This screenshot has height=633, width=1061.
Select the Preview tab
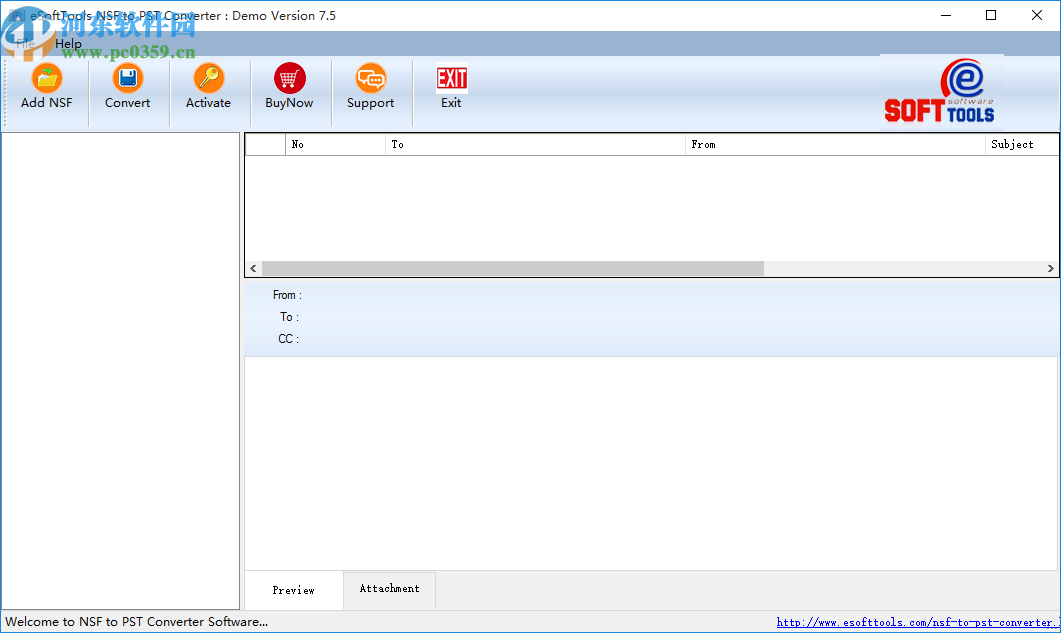tap(292, 590)
